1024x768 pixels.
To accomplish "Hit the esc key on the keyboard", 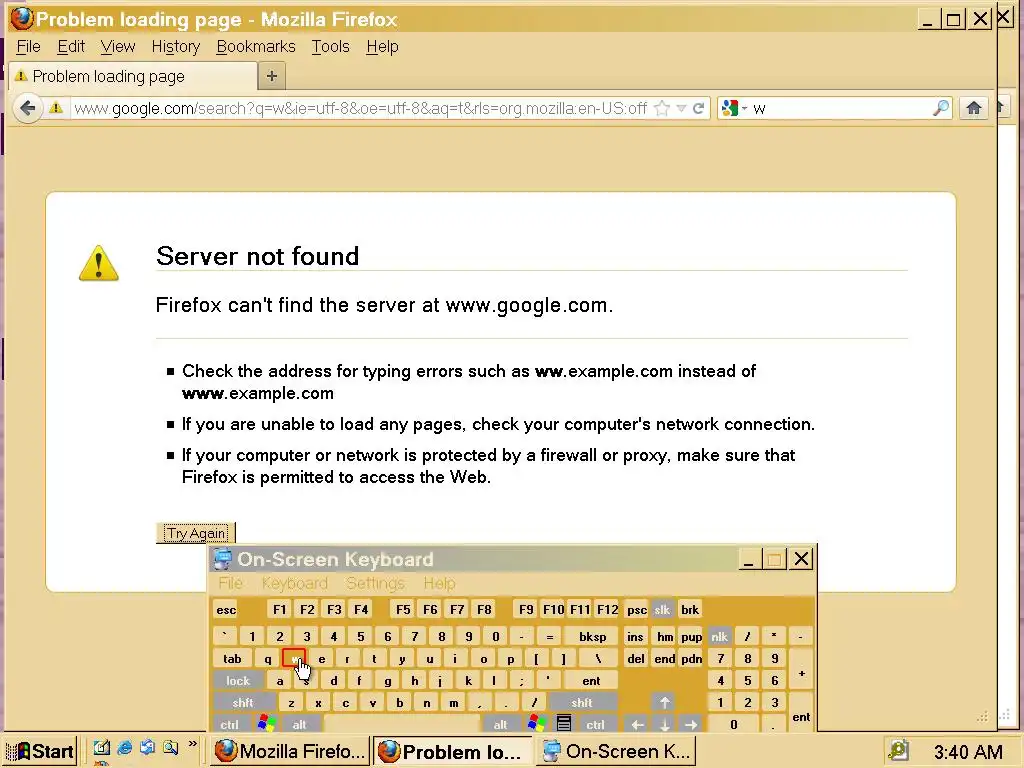I will coord(226,610).
